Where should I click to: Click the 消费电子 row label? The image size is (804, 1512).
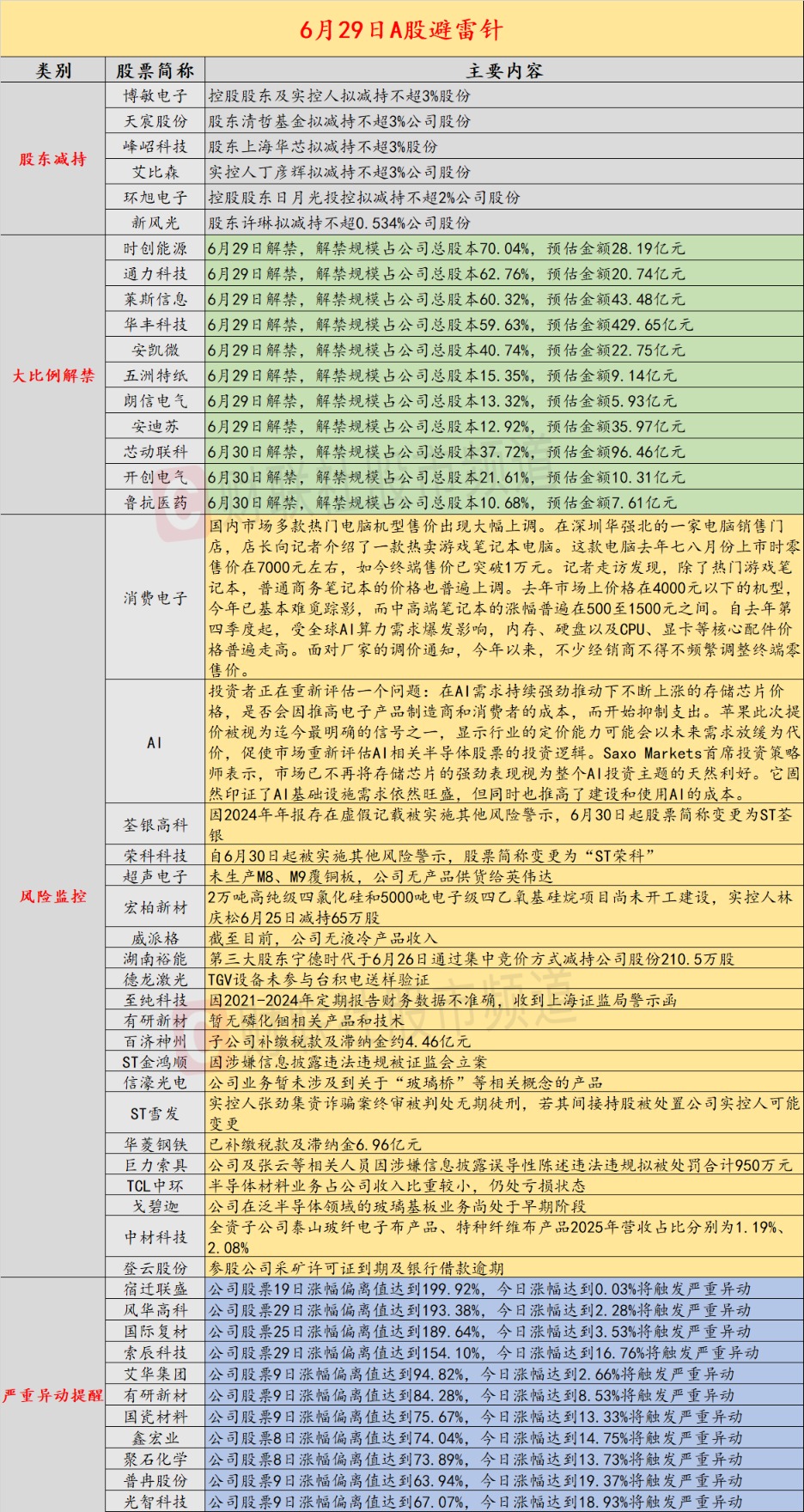point(155,598)
